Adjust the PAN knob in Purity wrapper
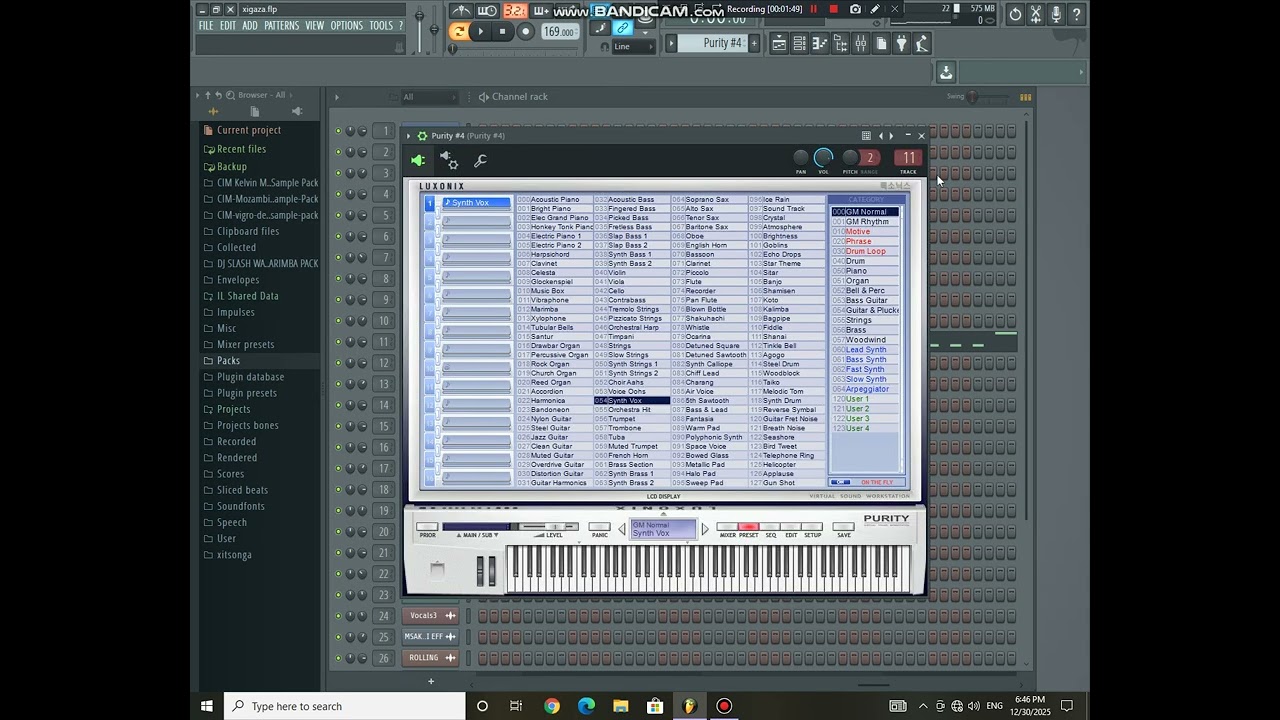 [x=801, y=158]
